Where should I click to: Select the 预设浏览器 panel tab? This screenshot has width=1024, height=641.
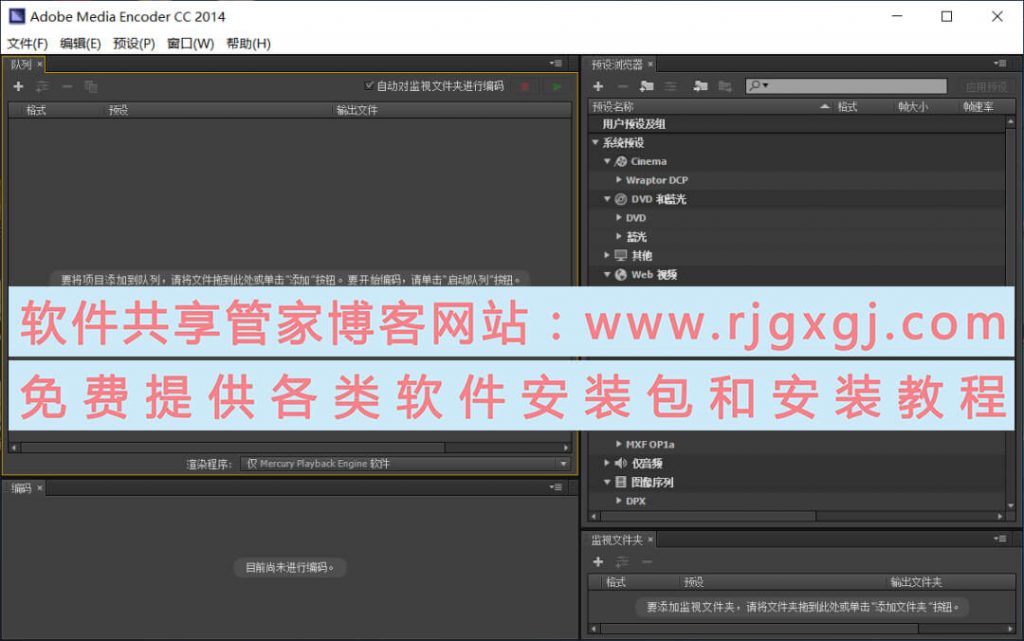coord(617,64)
